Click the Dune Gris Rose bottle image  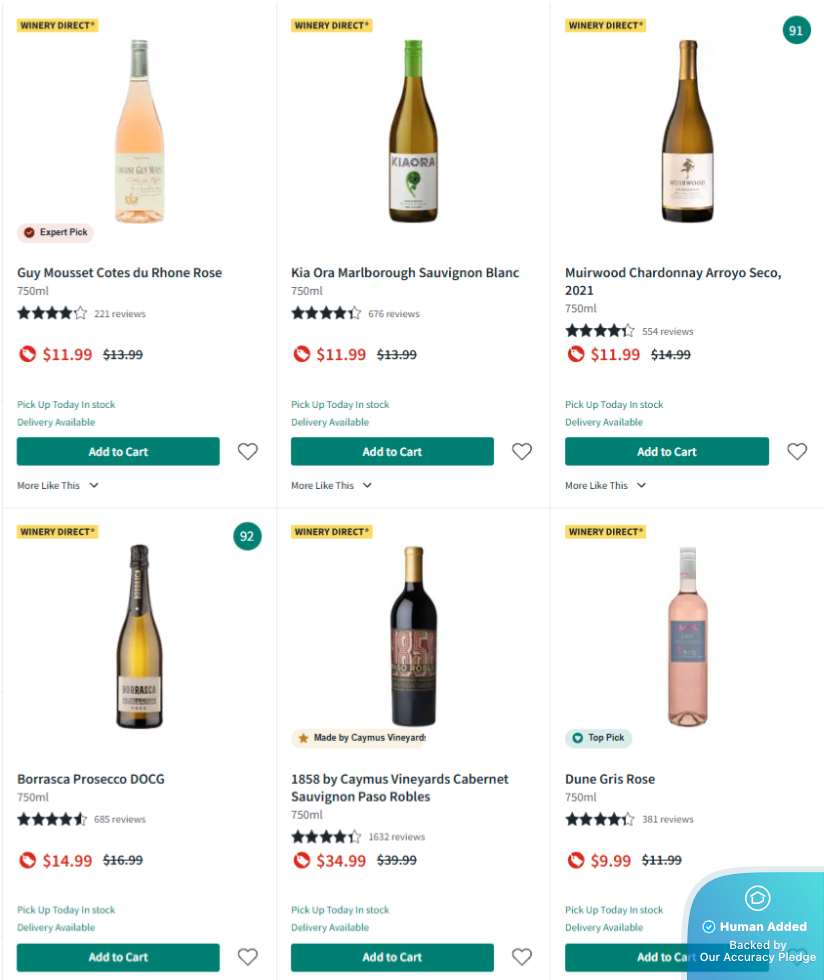687,636
